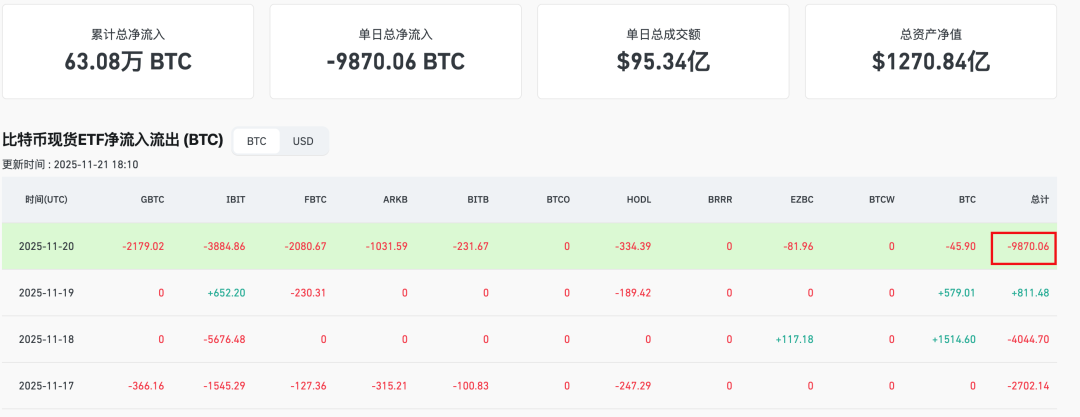Click the 时间(UTC) column header
Screen dimensions: 1080x417
[x=46, y=200]
